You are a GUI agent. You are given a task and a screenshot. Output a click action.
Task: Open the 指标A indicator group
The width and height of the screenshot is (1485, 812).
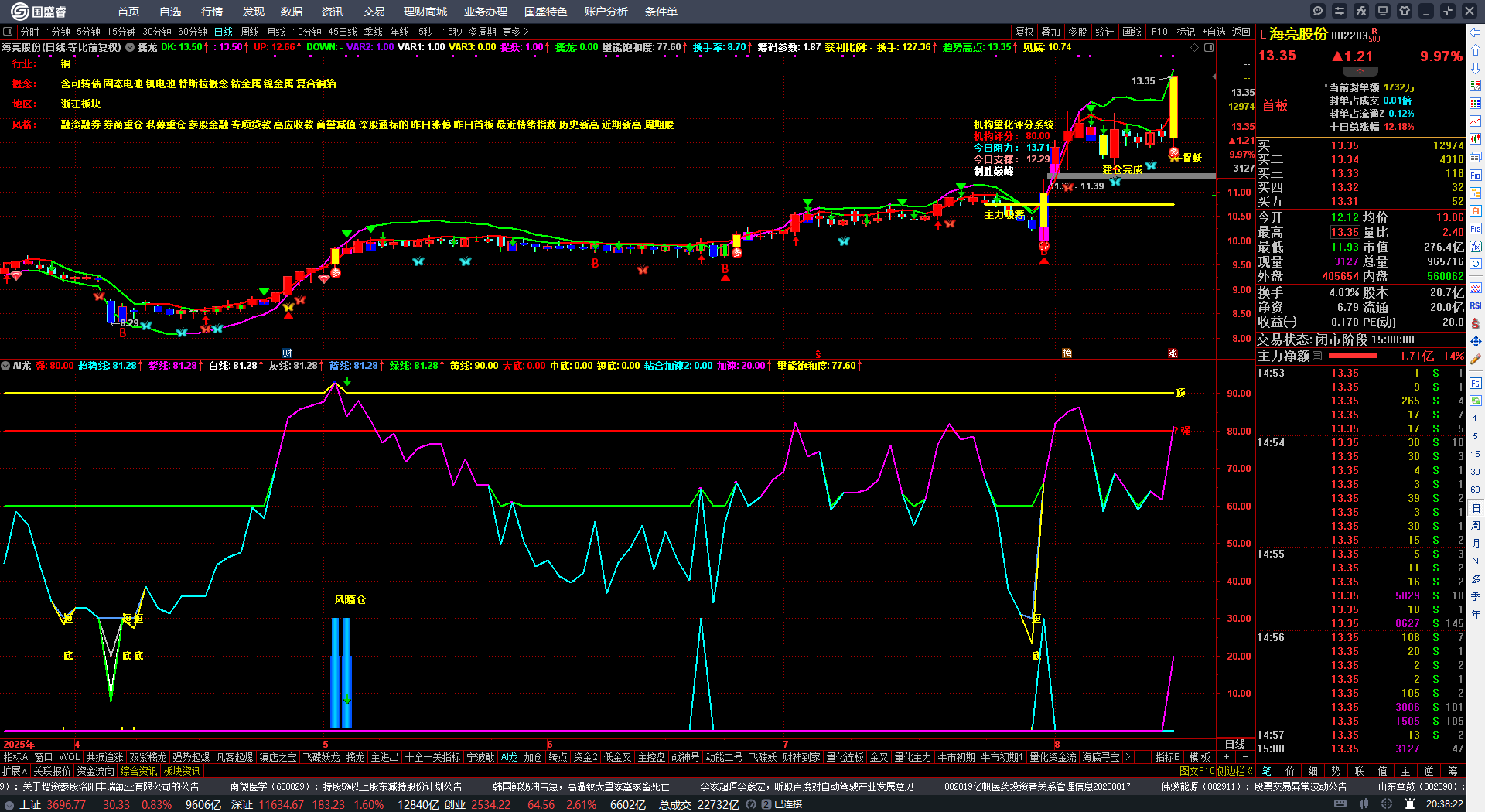[16, 757]
